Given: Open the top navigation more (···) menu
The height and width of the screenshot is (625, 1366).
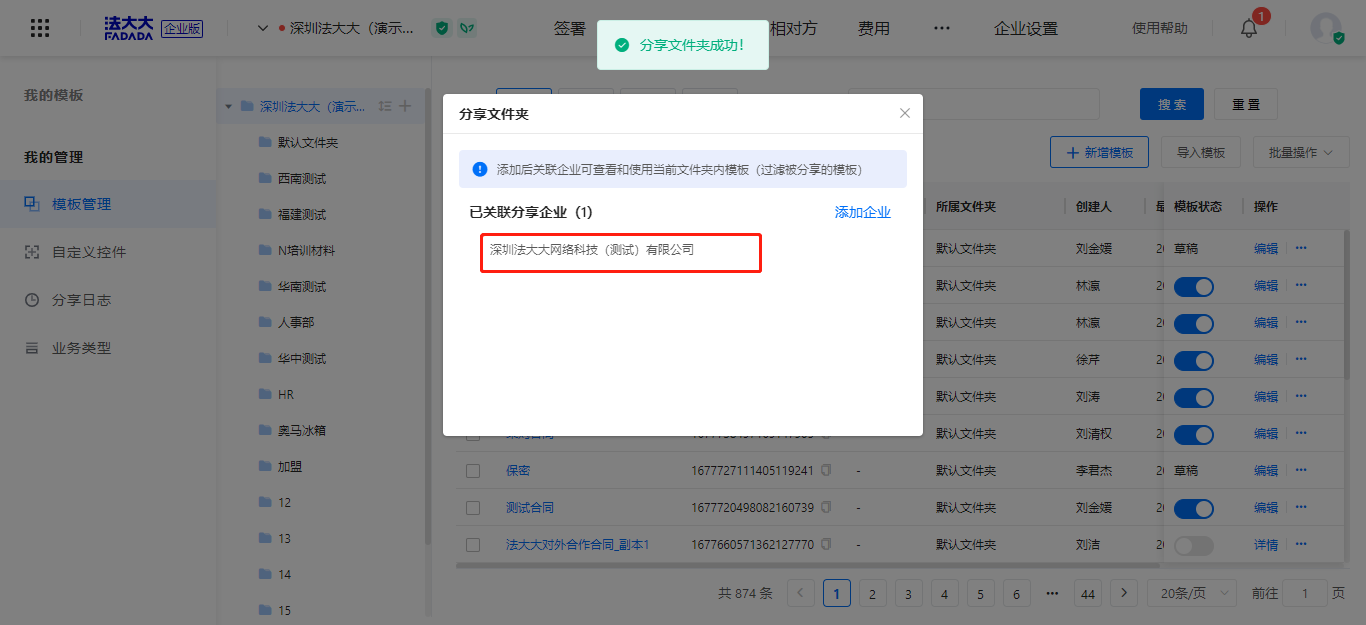Looking at the screenshot, I should click(942, 28).
